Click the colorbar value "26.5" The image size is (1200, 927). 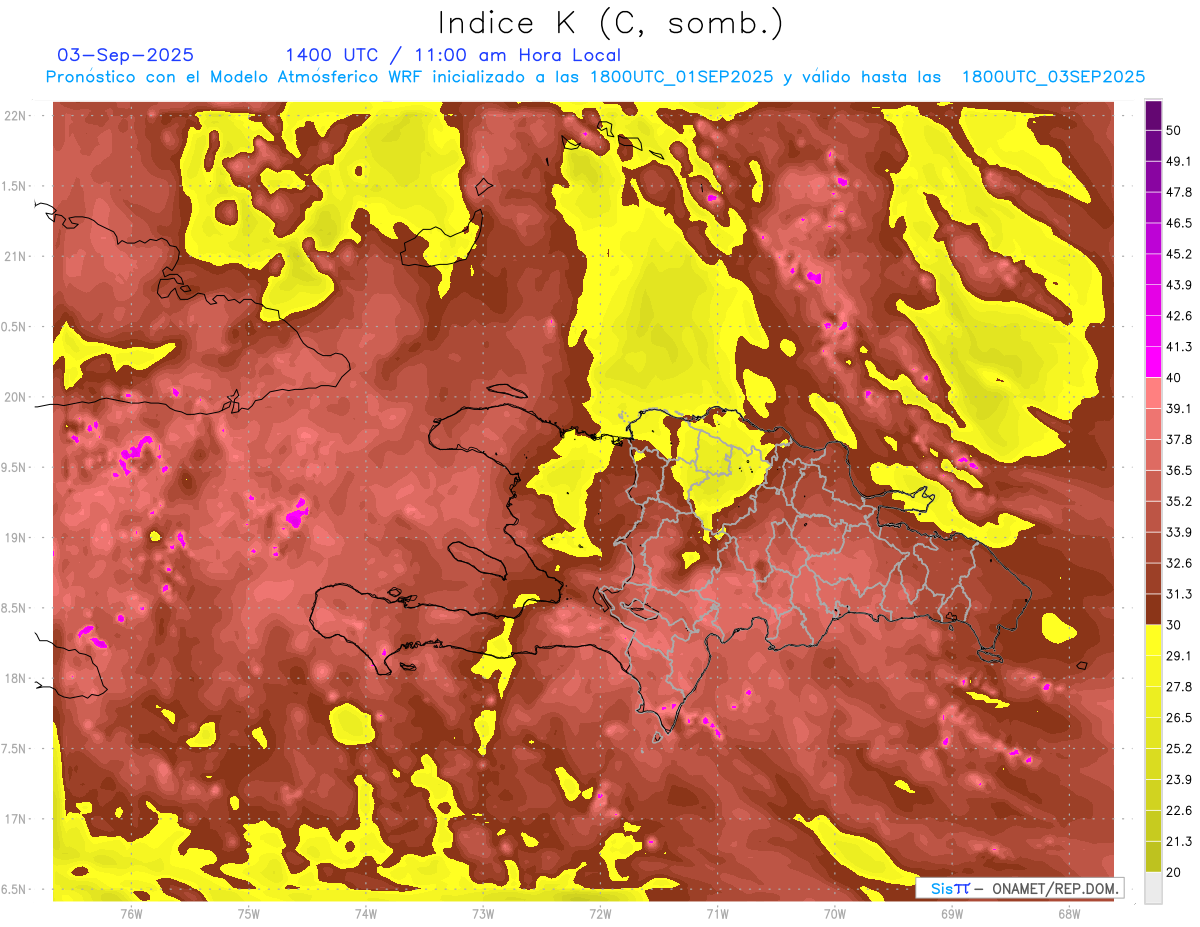(1179, 718)
